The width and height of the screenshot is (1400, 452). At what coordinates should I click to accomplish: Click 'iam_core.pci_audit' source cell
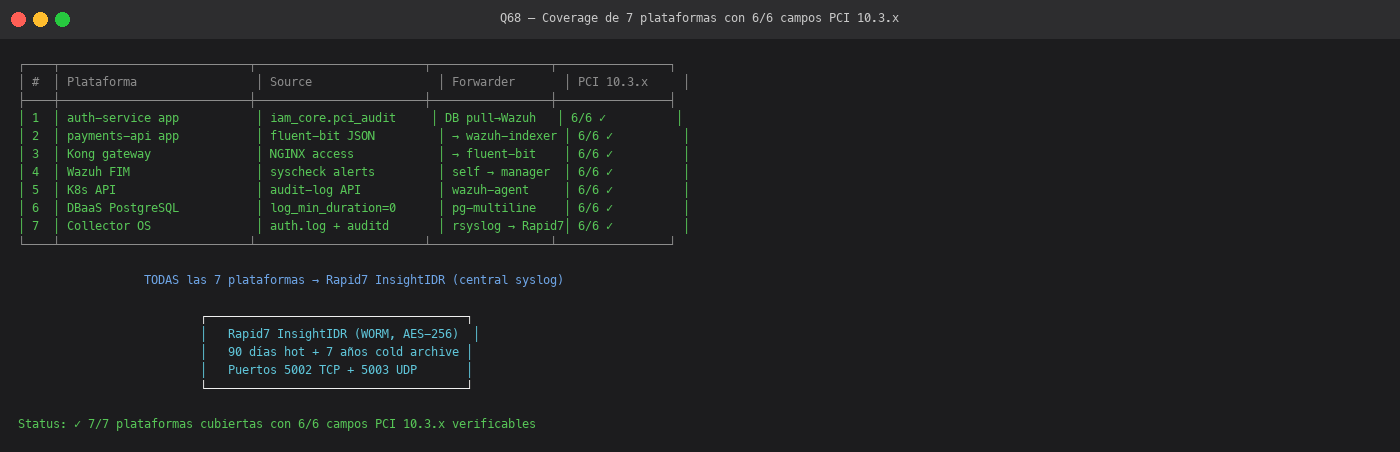point(333,118)
